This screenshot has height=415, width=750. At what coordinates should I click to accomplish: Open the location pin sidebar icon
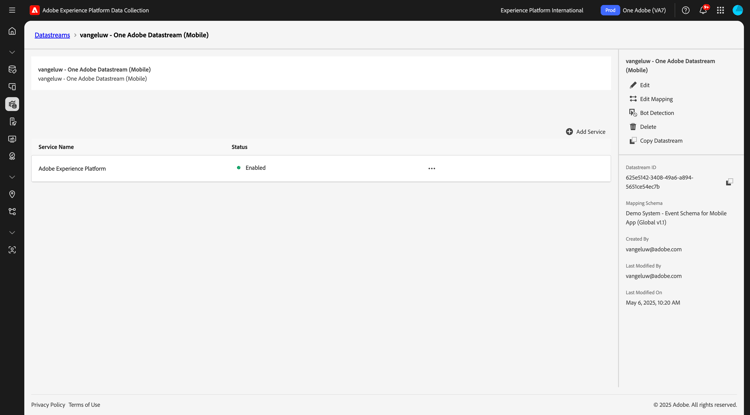point(12,194)
